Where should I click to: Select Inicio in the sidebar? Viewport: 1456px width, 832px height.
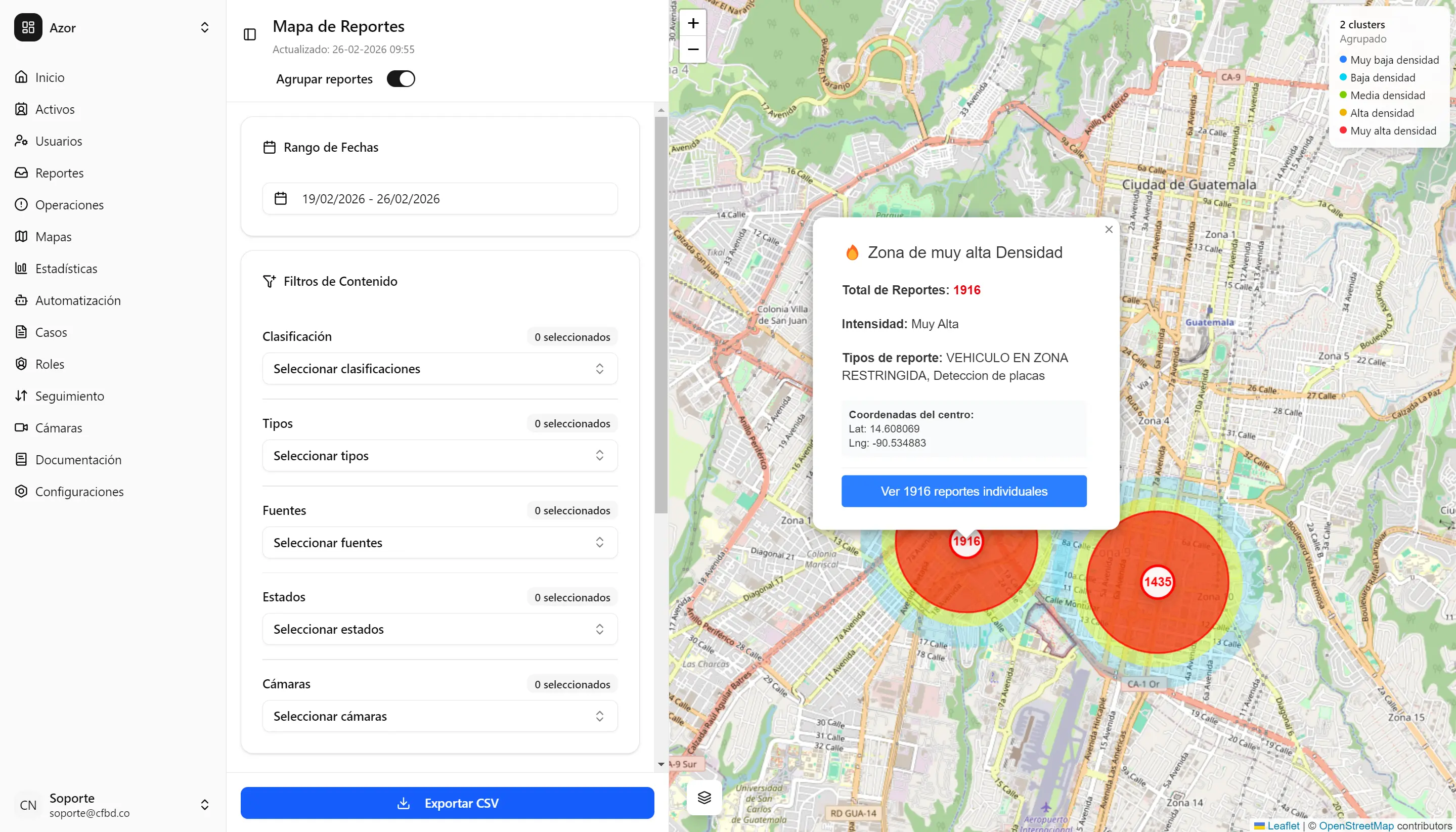pos(49,77)
